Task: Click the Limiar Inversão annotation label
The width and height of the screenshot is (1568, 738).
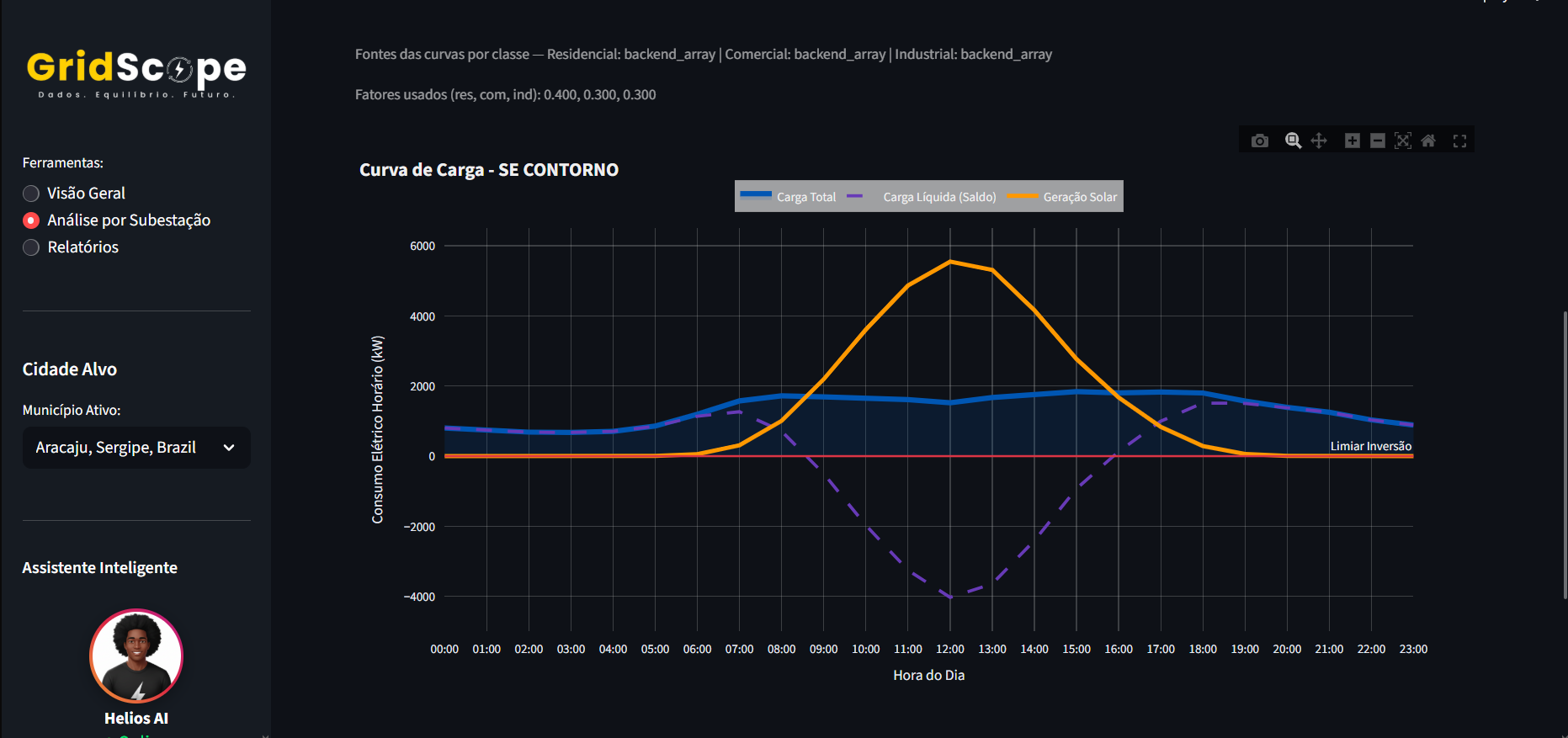Action: [1371, 446]
